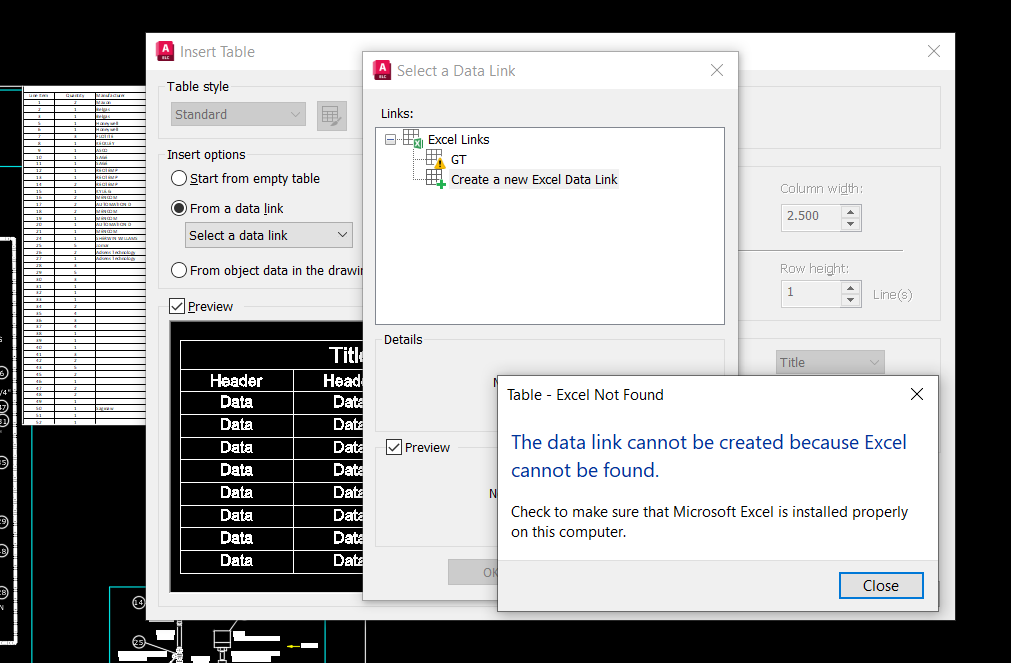This screenshot has height=663, width=1011.
Task: Click the AutoCAD logo in Select a Data Link
Action: pyautogui.click(x=382, y=70)
